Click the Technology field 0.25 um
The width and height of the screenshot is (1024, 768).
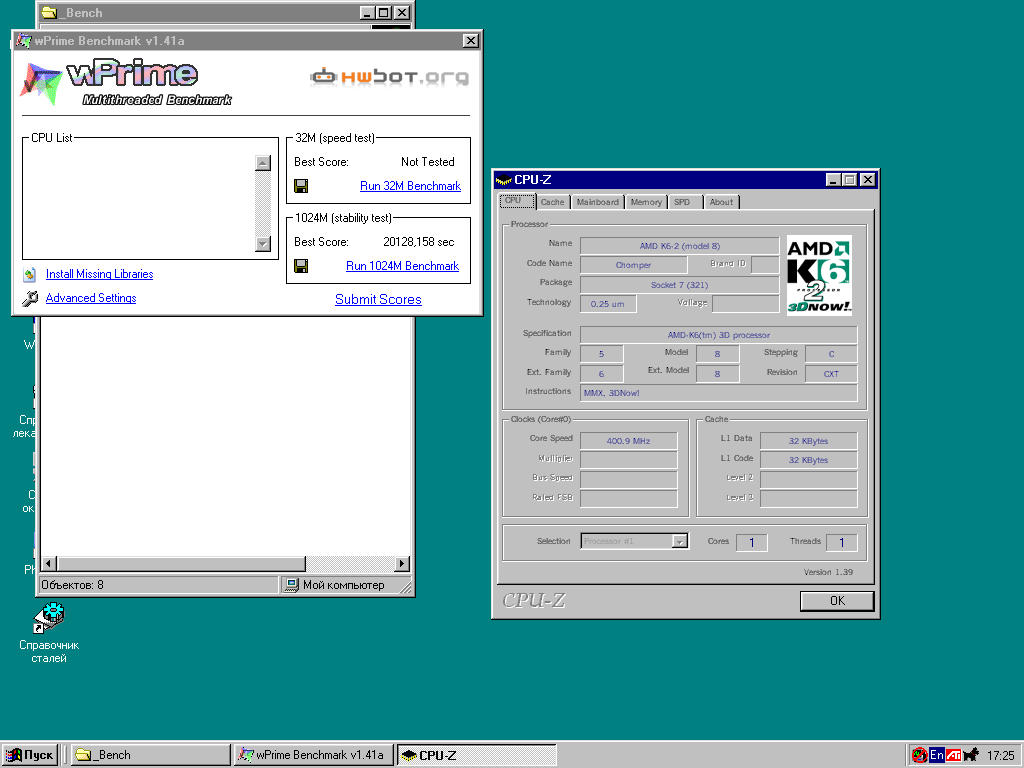click(x=607, y=304)
